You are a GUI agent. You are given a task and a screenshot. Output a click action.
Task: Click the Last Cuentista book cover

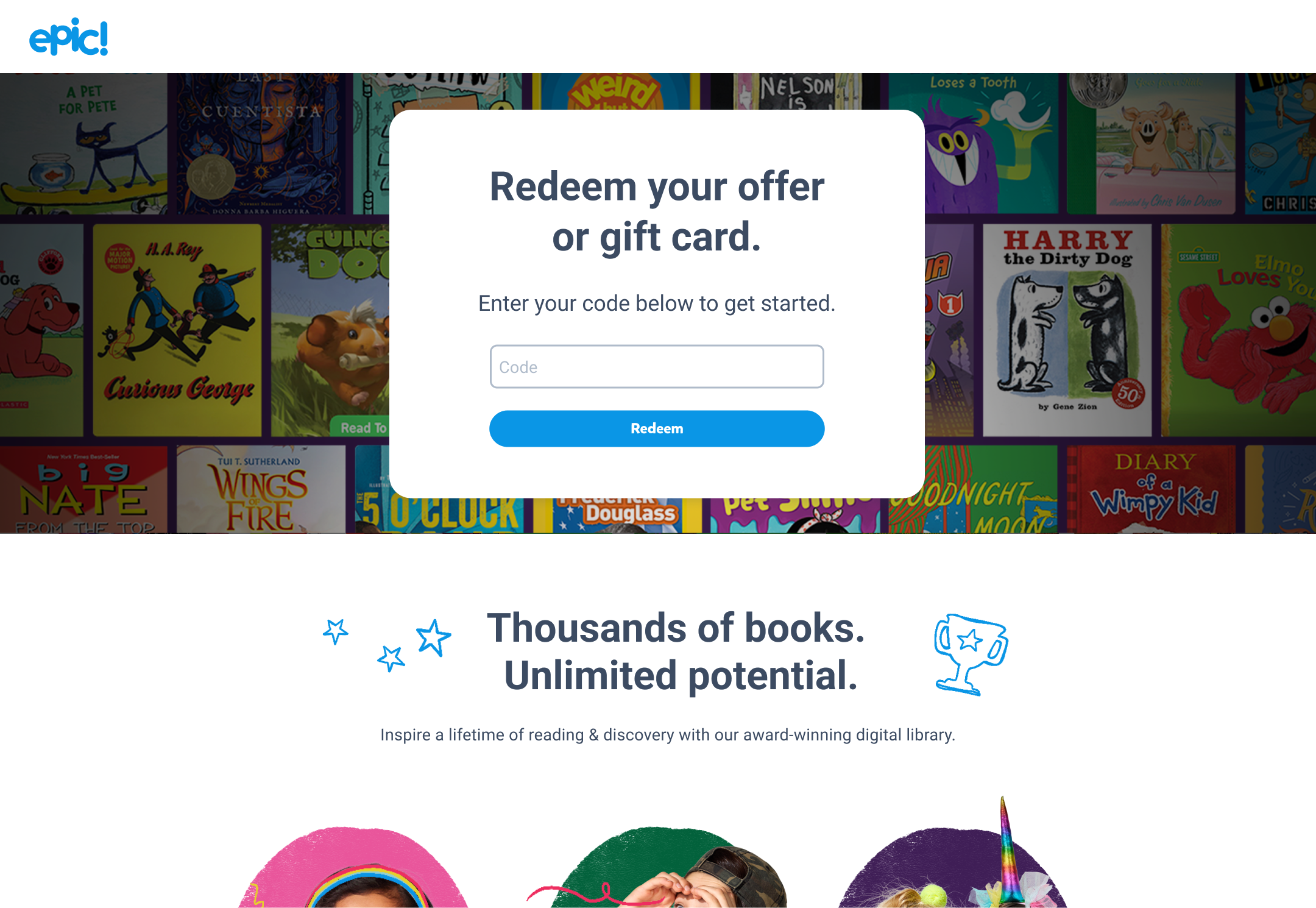(x=261, y=144)
